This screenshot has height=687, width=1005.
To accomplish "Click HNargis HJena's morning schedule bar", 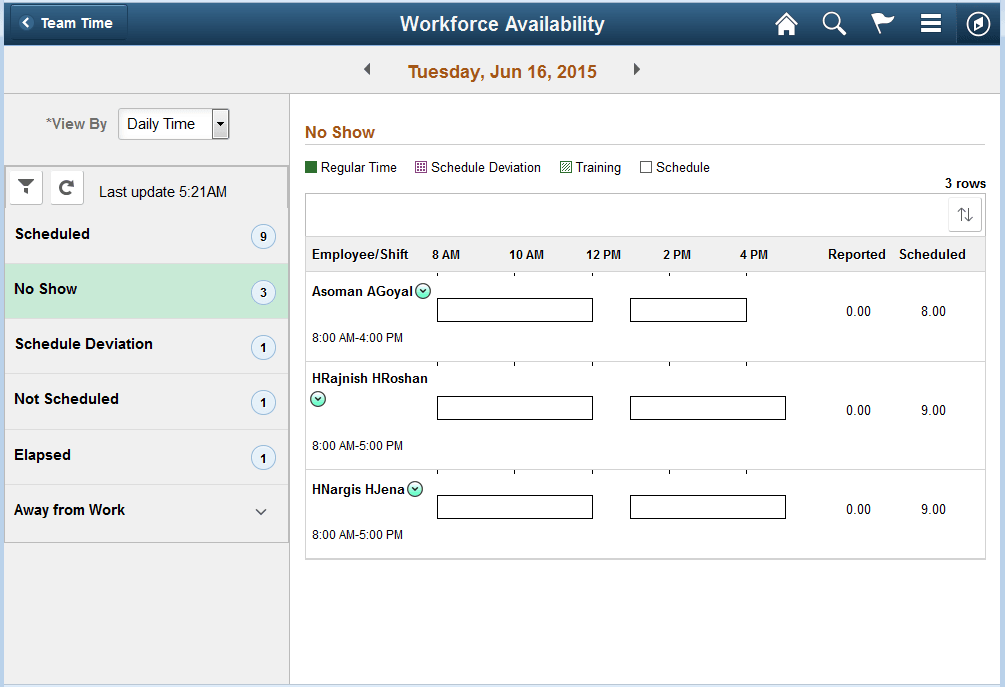I will pyautogui.click(x=515, y=507).
